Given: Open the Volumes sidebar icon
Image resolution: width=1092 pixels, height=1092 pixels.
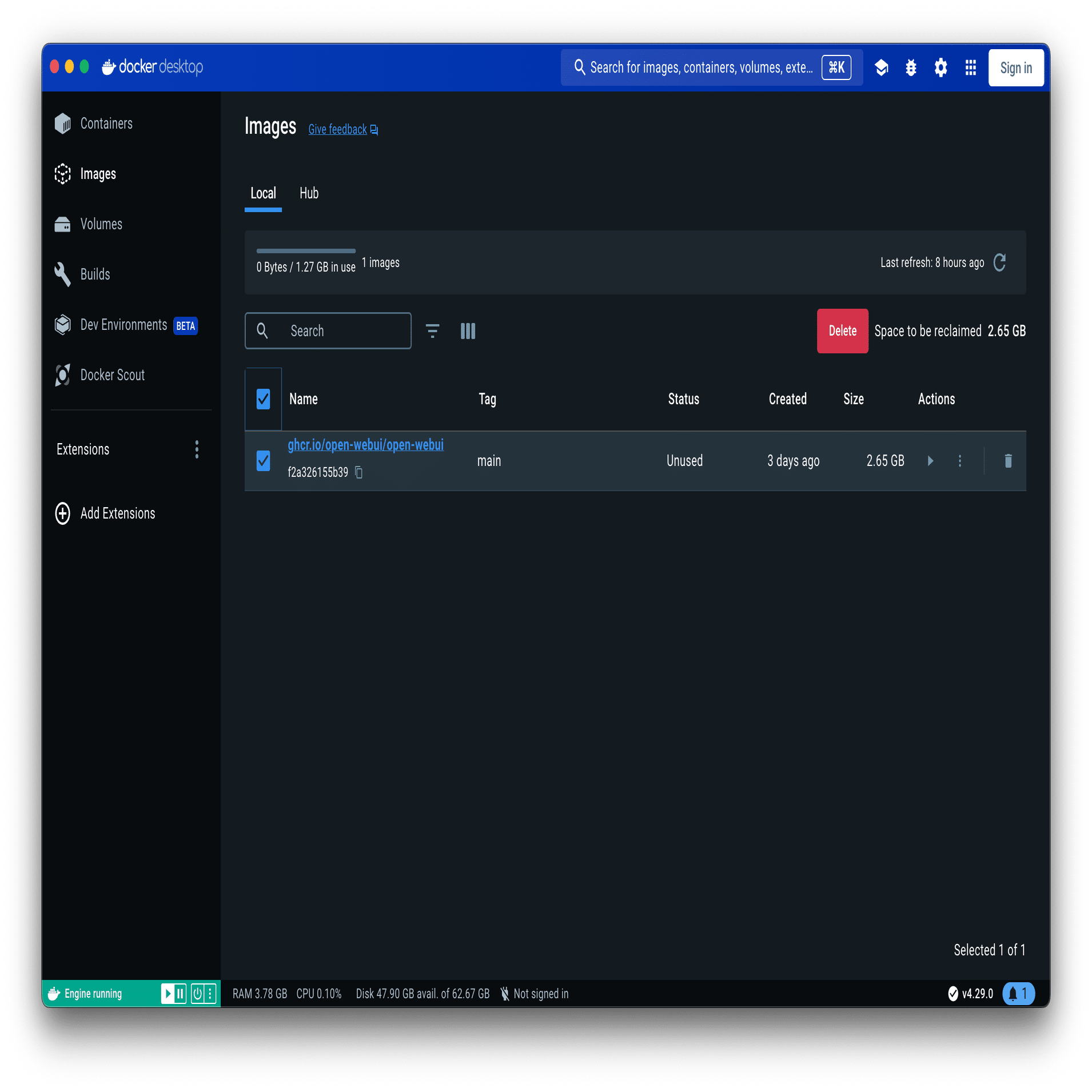Looking at the screenshot, I should 62,224.
